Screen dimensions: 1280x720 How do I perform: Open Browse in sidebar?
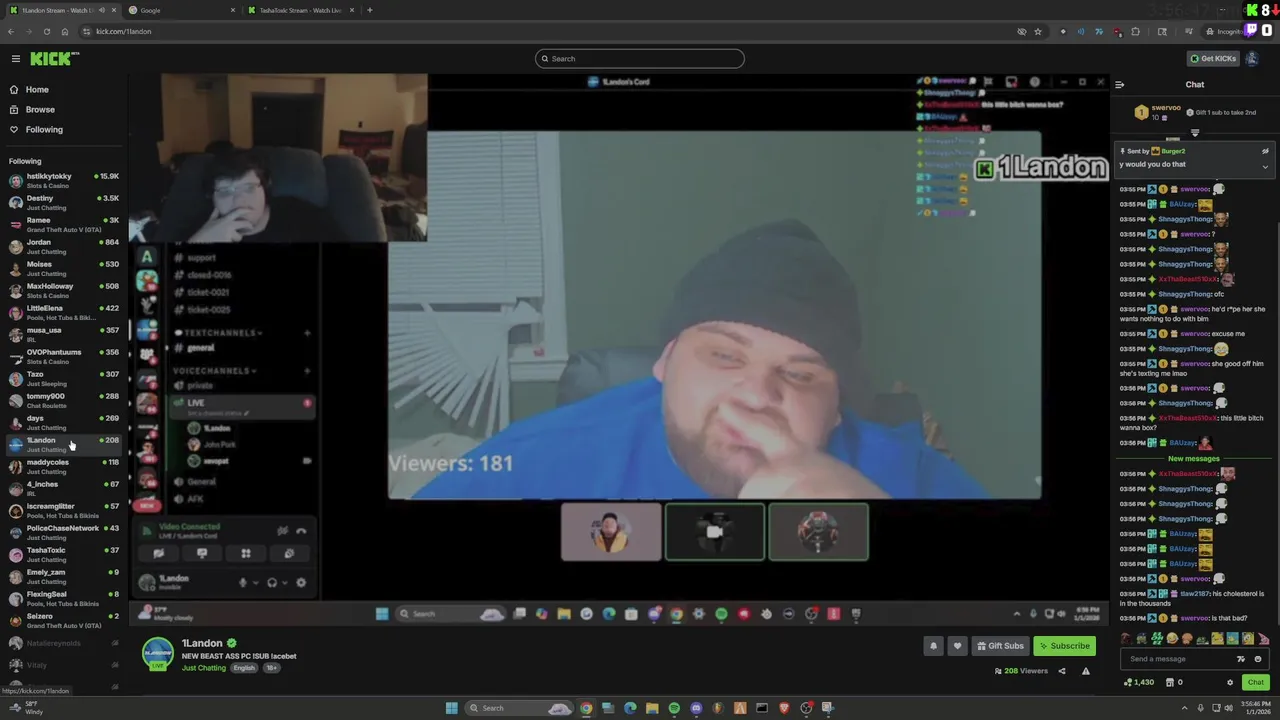point(40,110)
